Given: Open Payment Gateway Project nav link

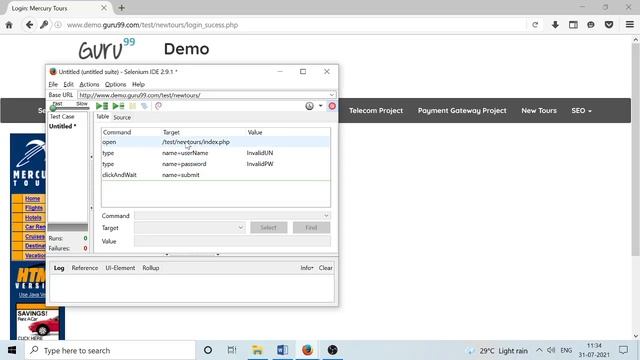Looking at the screenshot, I should (x=462, y=111).
